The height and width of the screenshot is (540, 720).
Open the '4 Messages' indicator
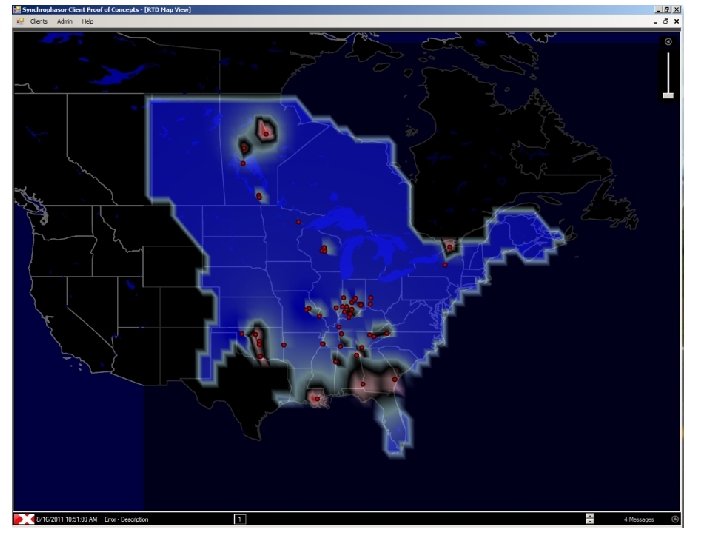(x=639, y=519)
